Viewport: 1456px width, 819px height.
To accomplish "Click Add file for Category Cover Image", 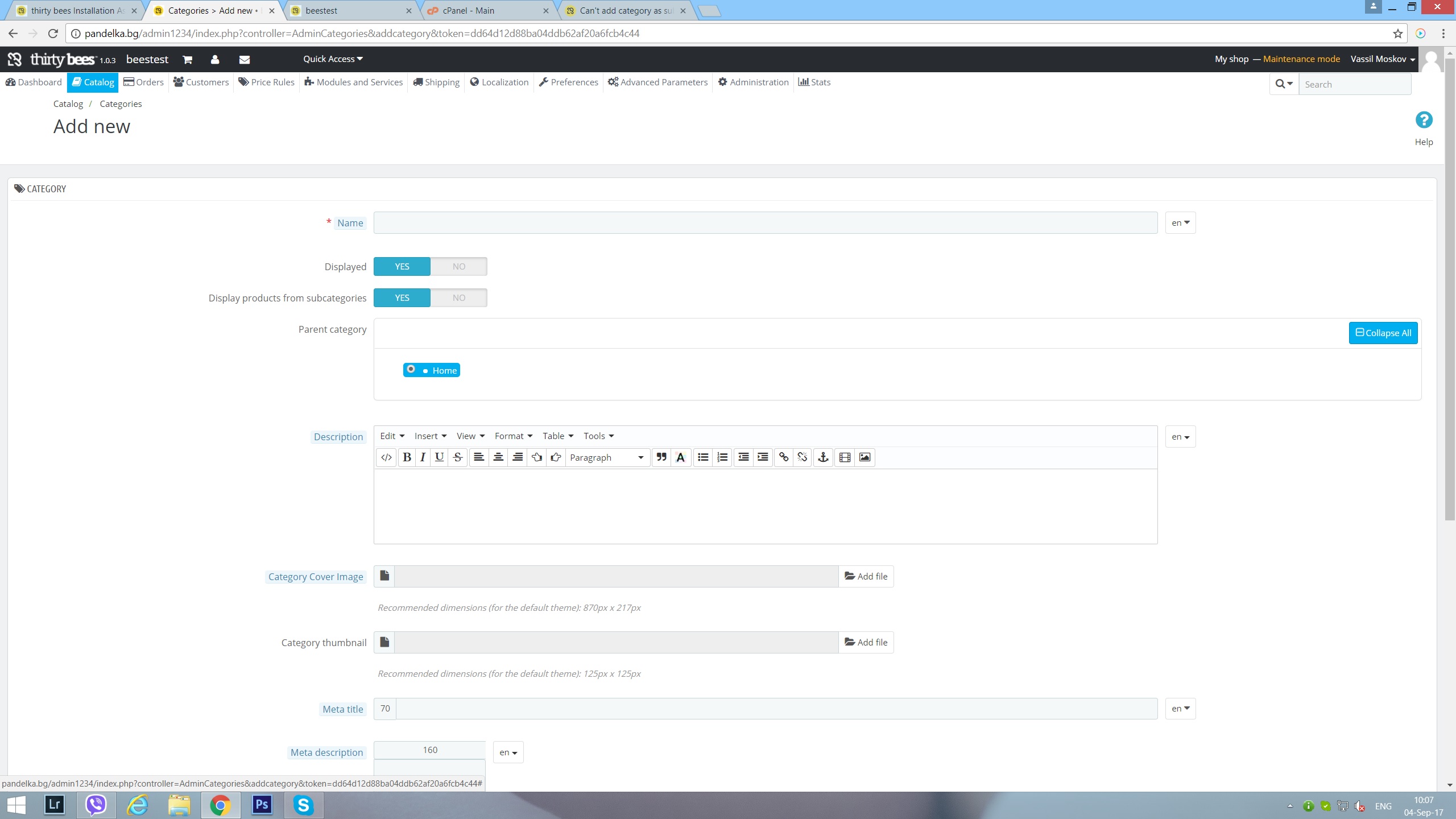I will (x=866, y=577).
